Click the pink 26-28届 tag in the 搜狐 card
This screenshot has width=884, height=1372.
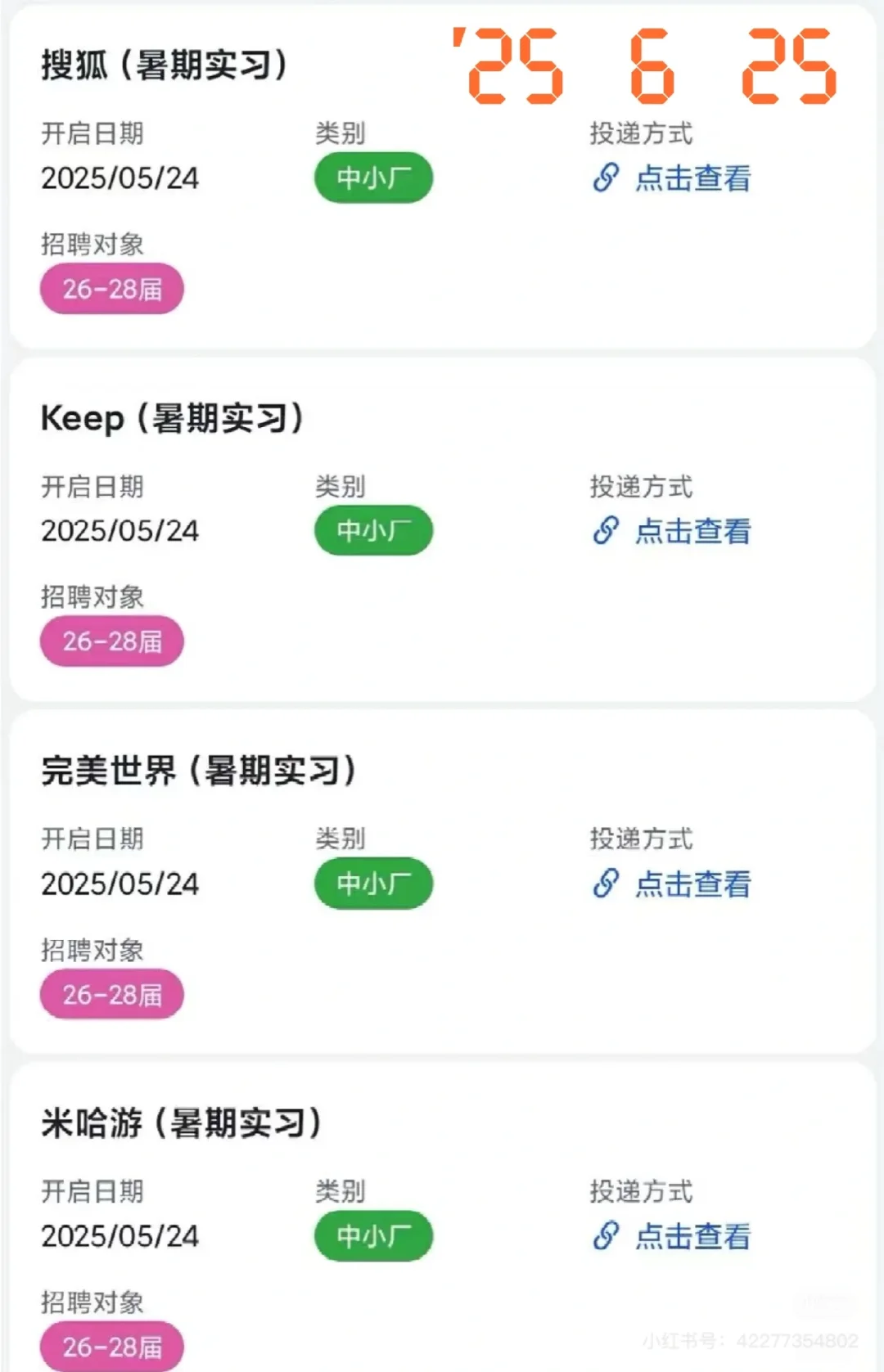[112, 288]
